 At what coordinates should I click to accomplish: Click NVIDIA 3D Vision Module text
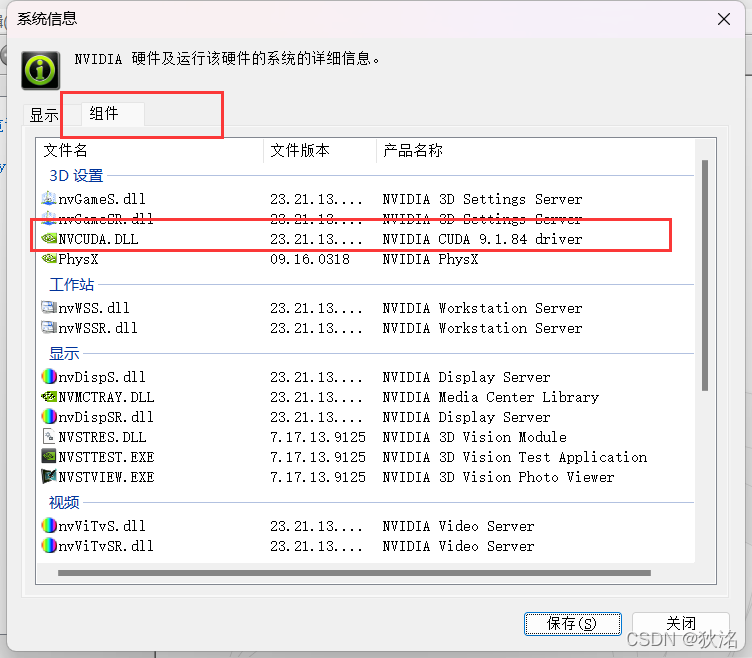pos(474,437)
